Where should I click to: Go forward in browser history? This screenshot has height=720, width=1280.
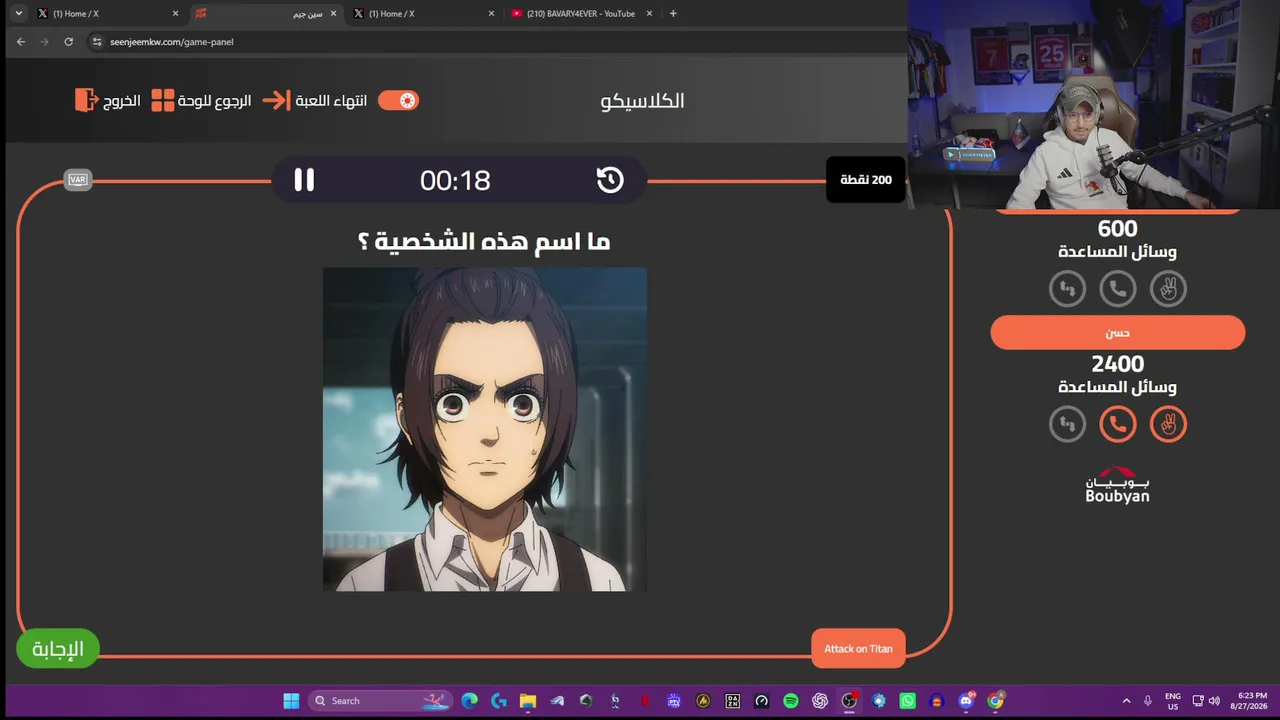(44, 42)
